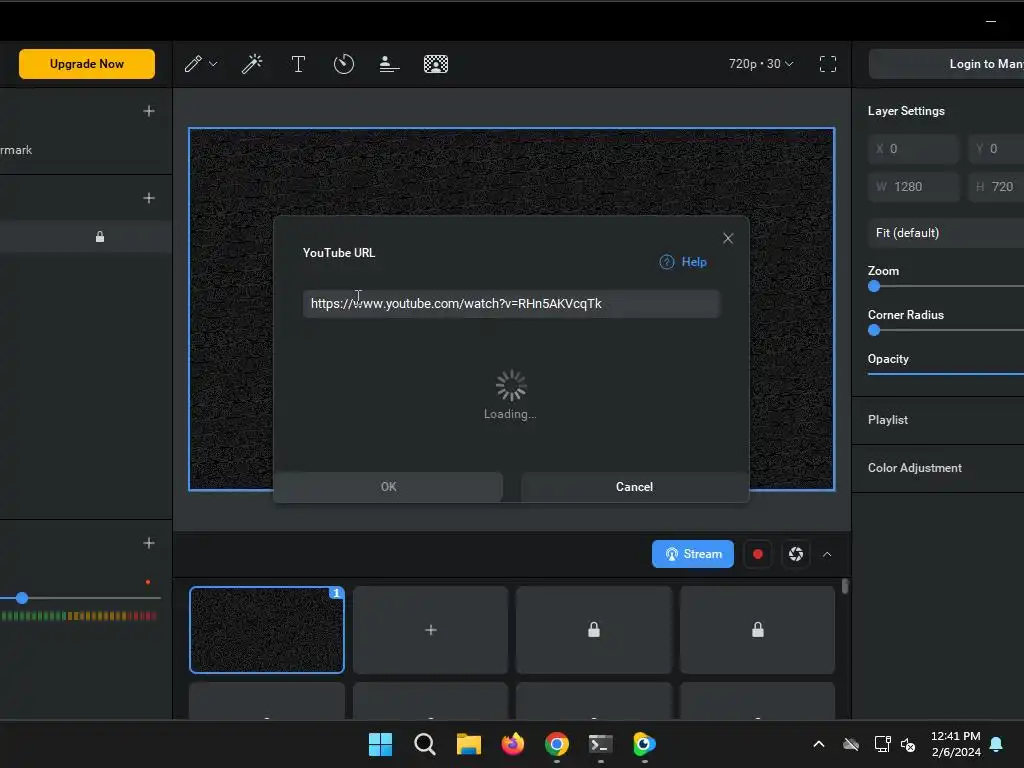The image size is (1024, 768).
Task: Click the ManyCam taskbar icon
Action: [644, 744]
